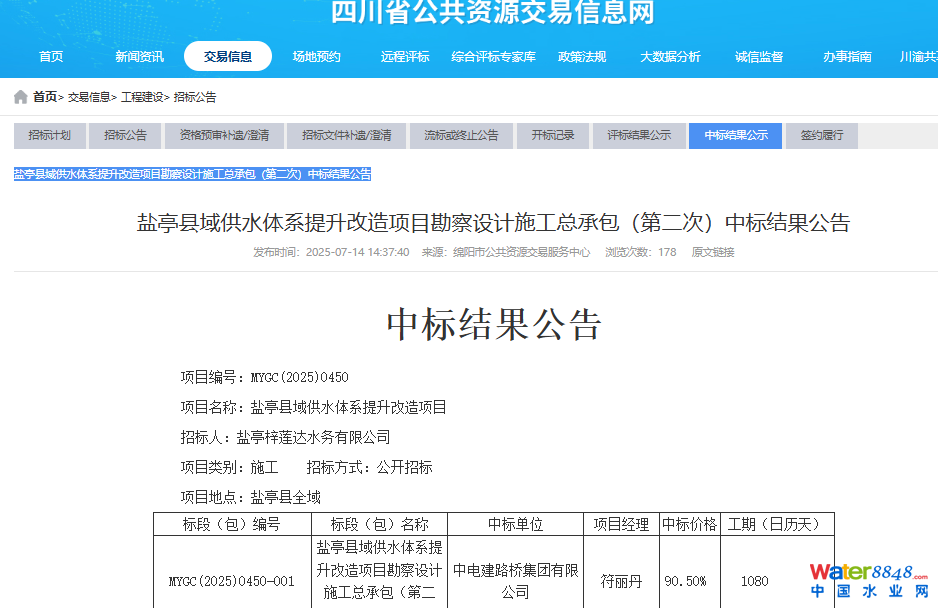Viewport: 938px width, 608px height.
Task: Switch to the 招标公告 tab
Action: [x=125, y=136]
